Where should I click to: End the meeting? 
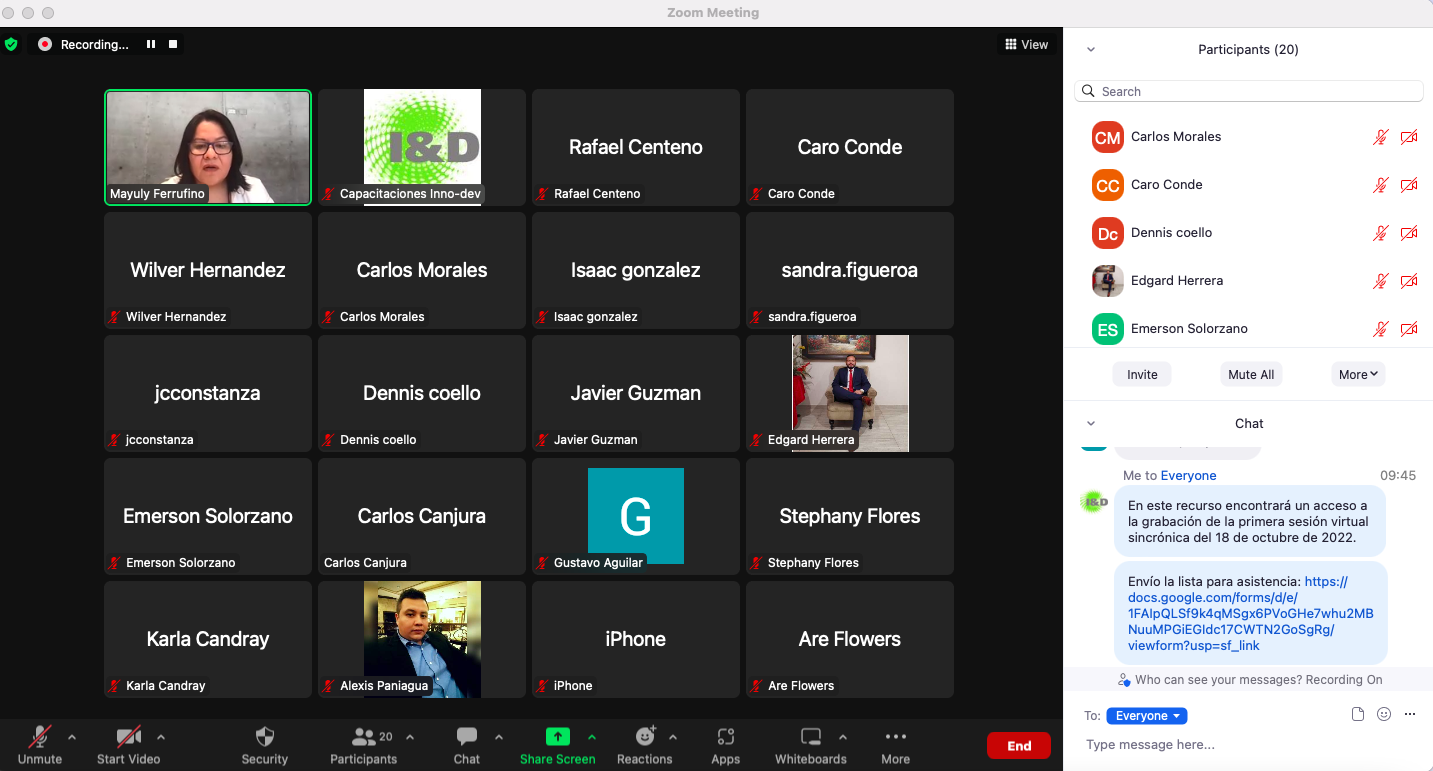click(1019, 745)
